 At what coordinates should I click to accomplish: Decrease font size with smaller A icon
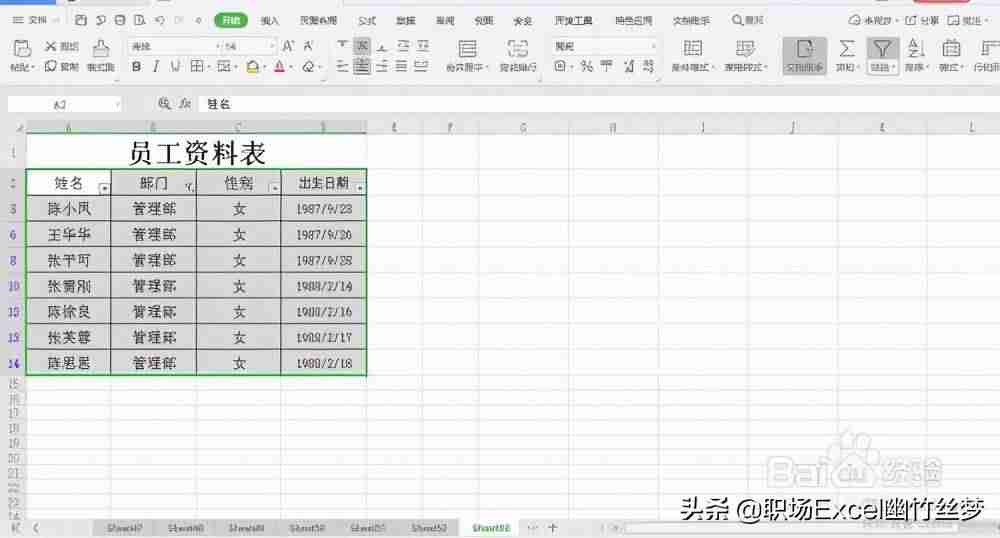click(x=309, y=46)
